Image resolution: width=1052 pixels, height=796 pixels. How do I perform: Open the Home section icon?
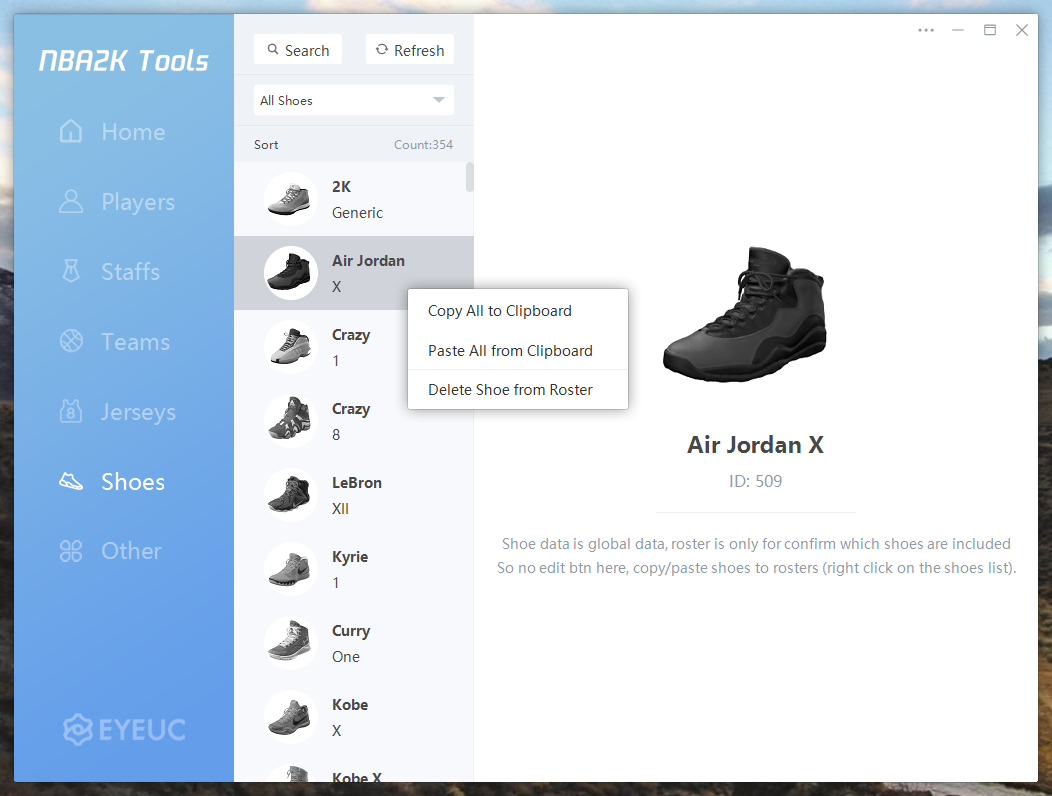click(x=71, y=132)
